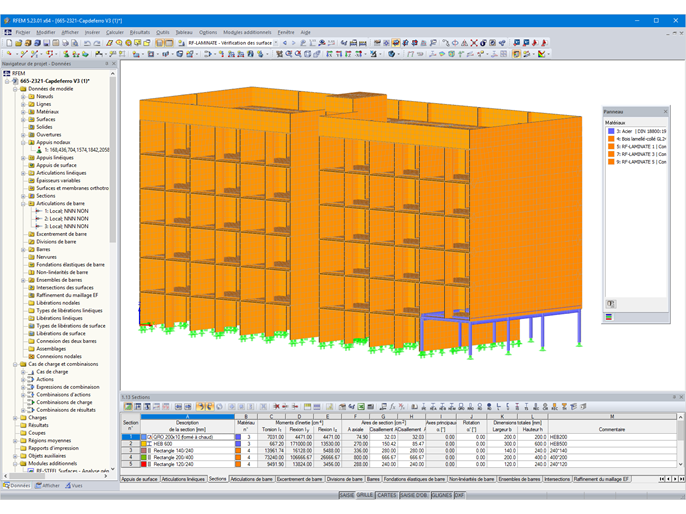Expand the Barres tree node
Screen dimensions: 686x514
[23, 249]
